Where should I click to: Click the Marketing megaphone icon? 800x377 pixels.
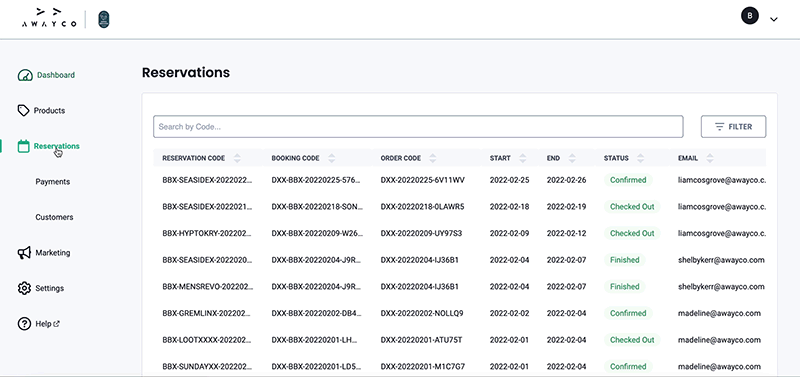tap(24, 253)
